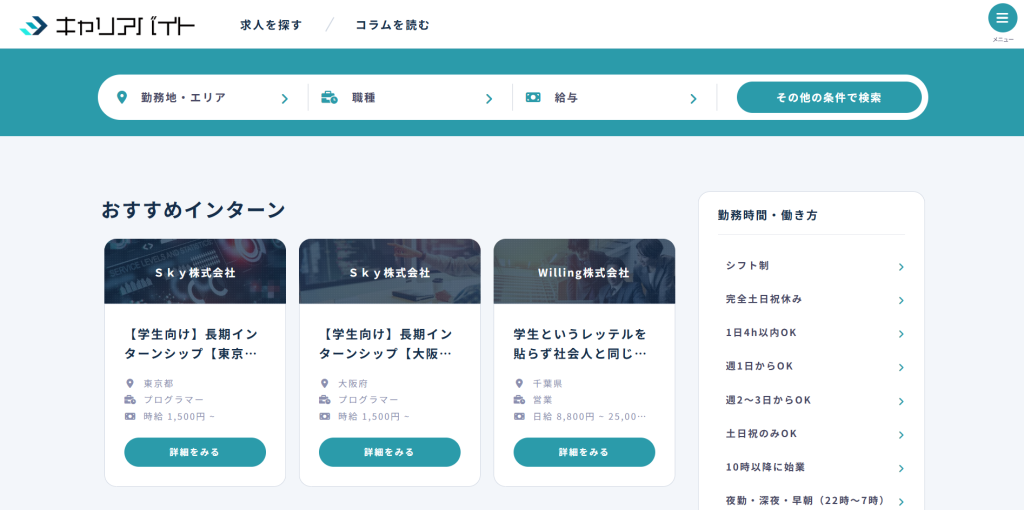
Task: Open the 土日祝のみOK chevron
Action: click(x=901, y=435)
